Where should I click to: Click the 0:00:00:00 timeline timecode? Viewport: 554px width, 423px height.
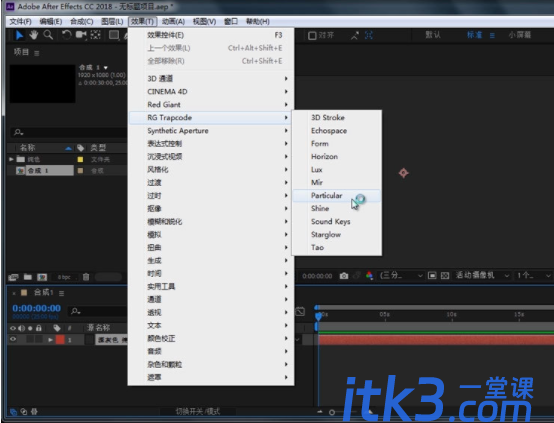click(x=36, y=308)
